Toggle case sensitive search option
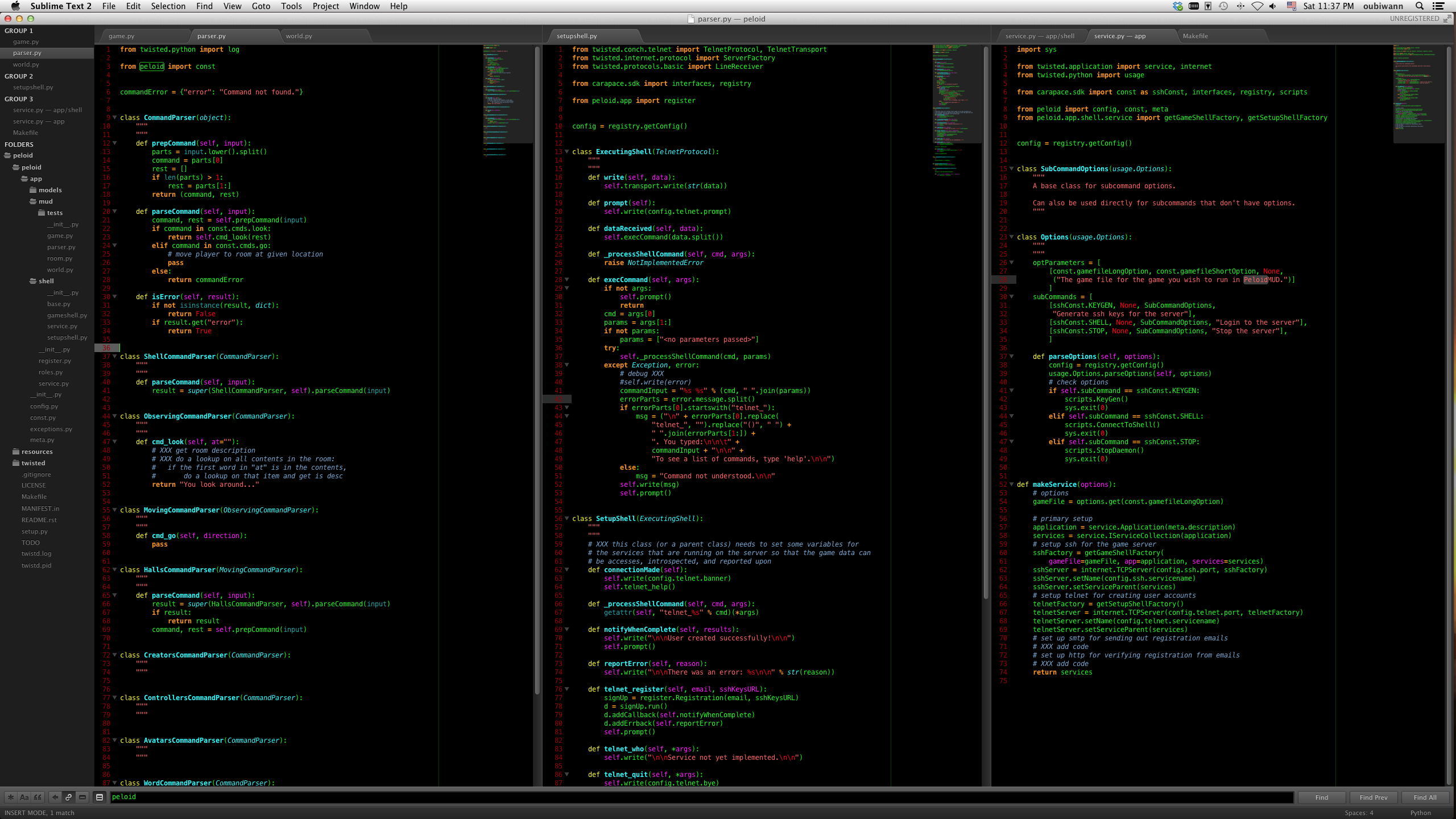1456x819 pixels. (24, 797)
